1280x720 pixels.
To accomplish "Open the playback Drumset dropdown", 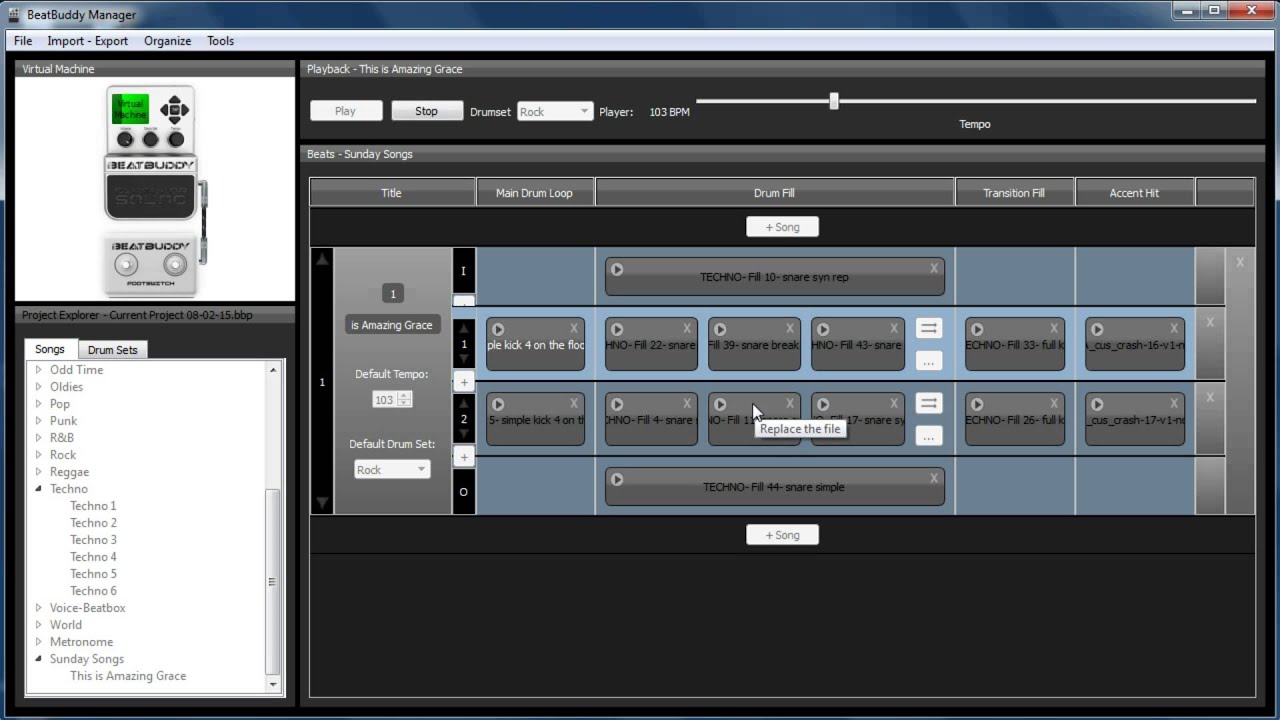I will [555, 112].
